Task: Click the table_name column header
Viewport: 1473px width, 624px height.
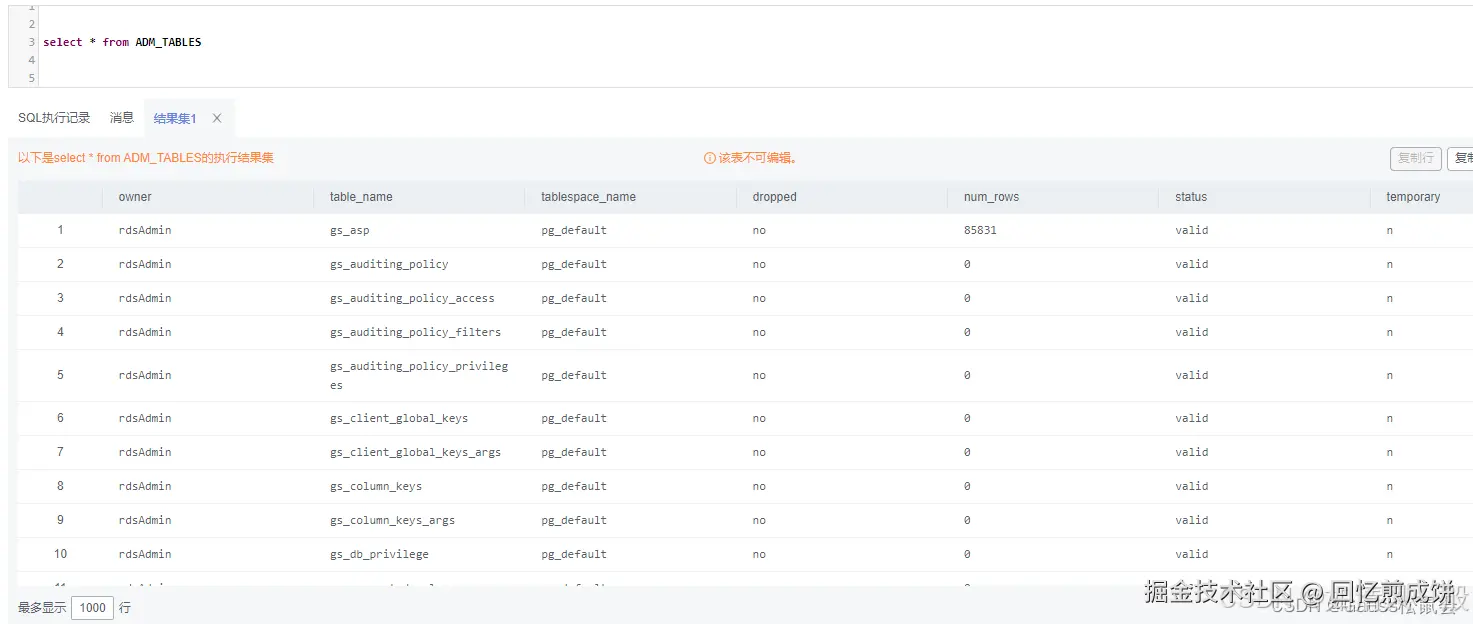Action: coord(361,197)
